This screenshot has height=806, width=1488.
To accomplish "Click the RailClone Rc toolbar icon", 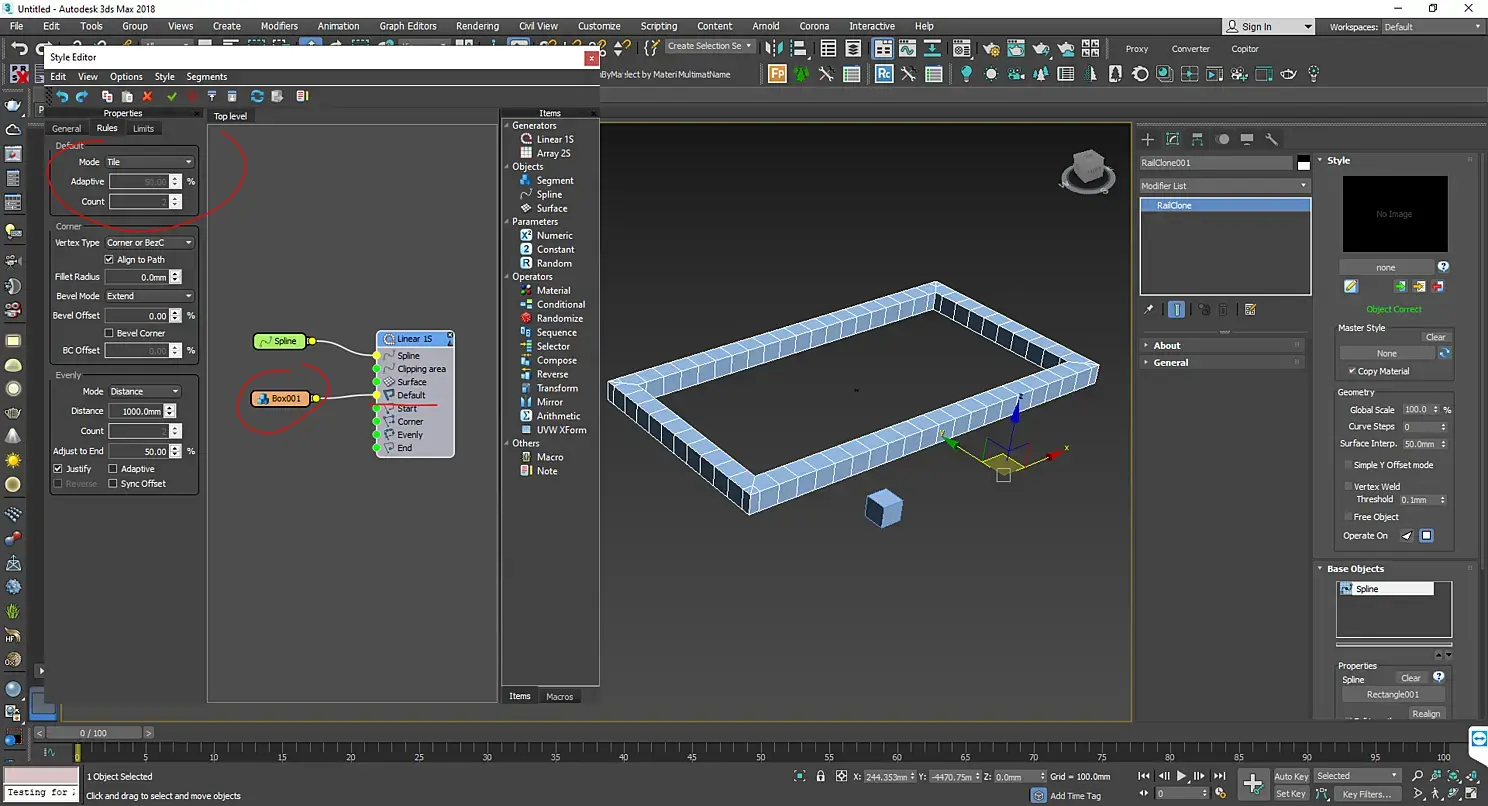I will click(884, 74).
